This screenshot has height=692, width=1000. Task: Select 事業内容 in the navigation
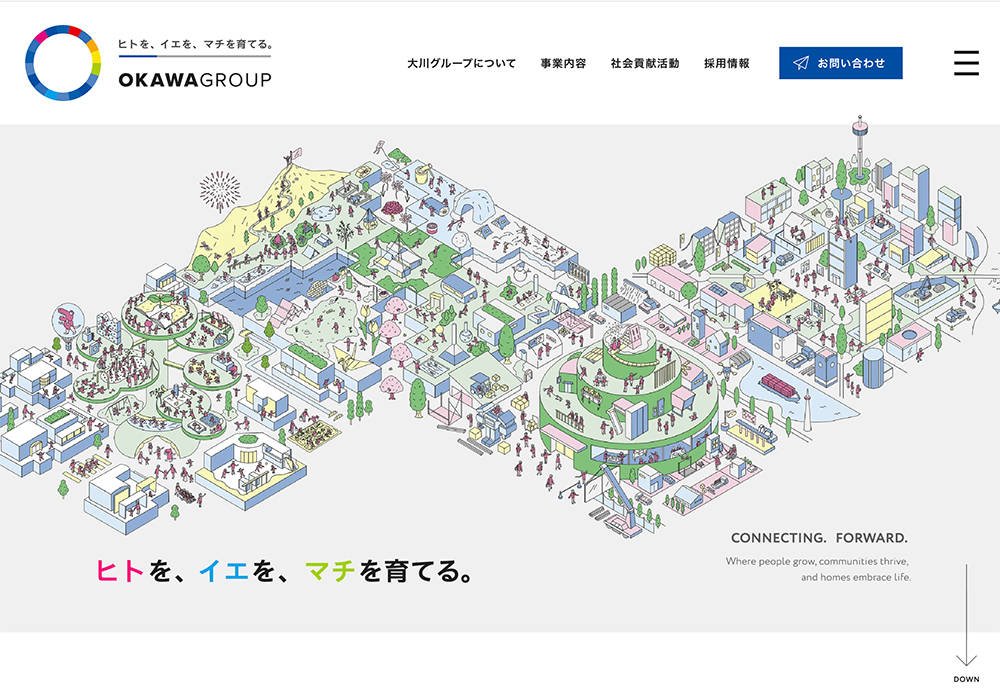(564, 62)
